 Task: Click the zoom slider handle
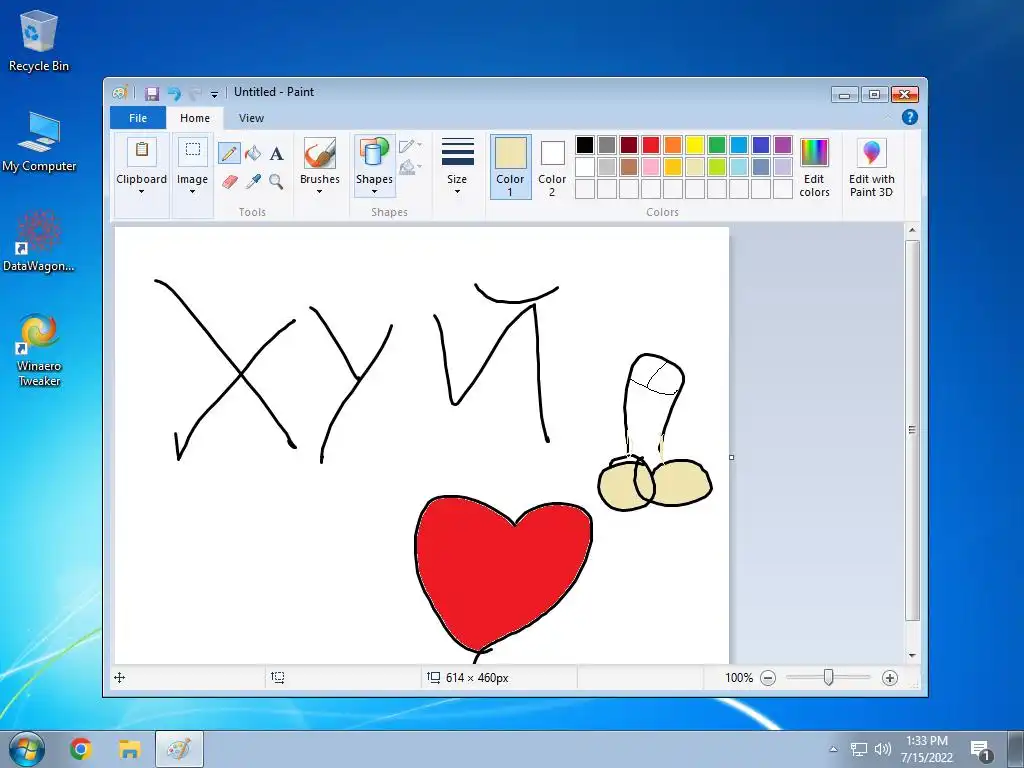click(x=828, y=677)
